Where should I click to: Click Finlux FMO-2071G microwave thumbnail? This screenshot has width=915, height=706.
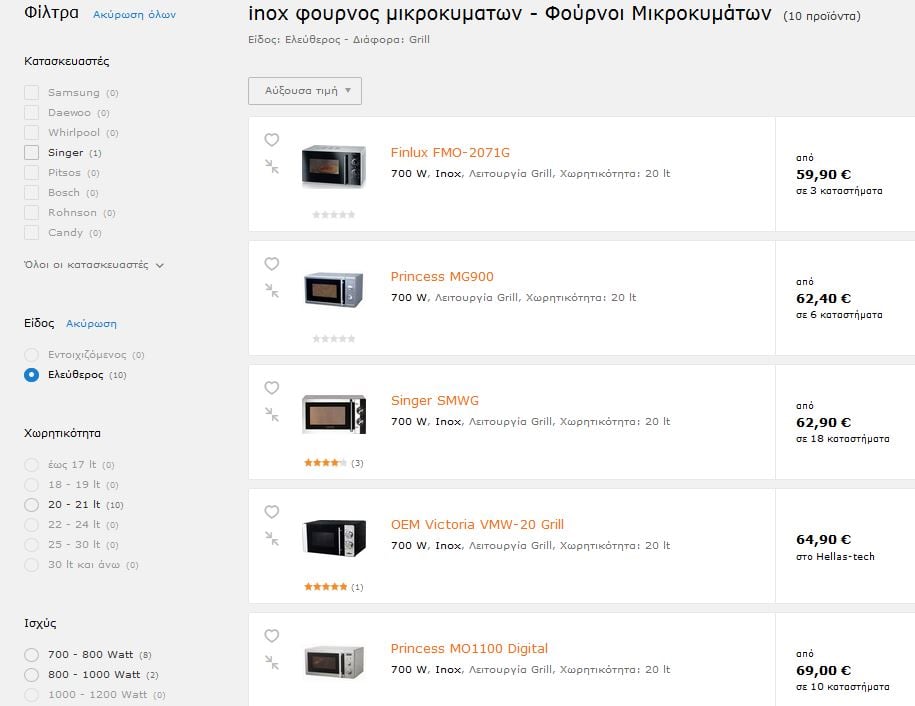coord(334,166)
